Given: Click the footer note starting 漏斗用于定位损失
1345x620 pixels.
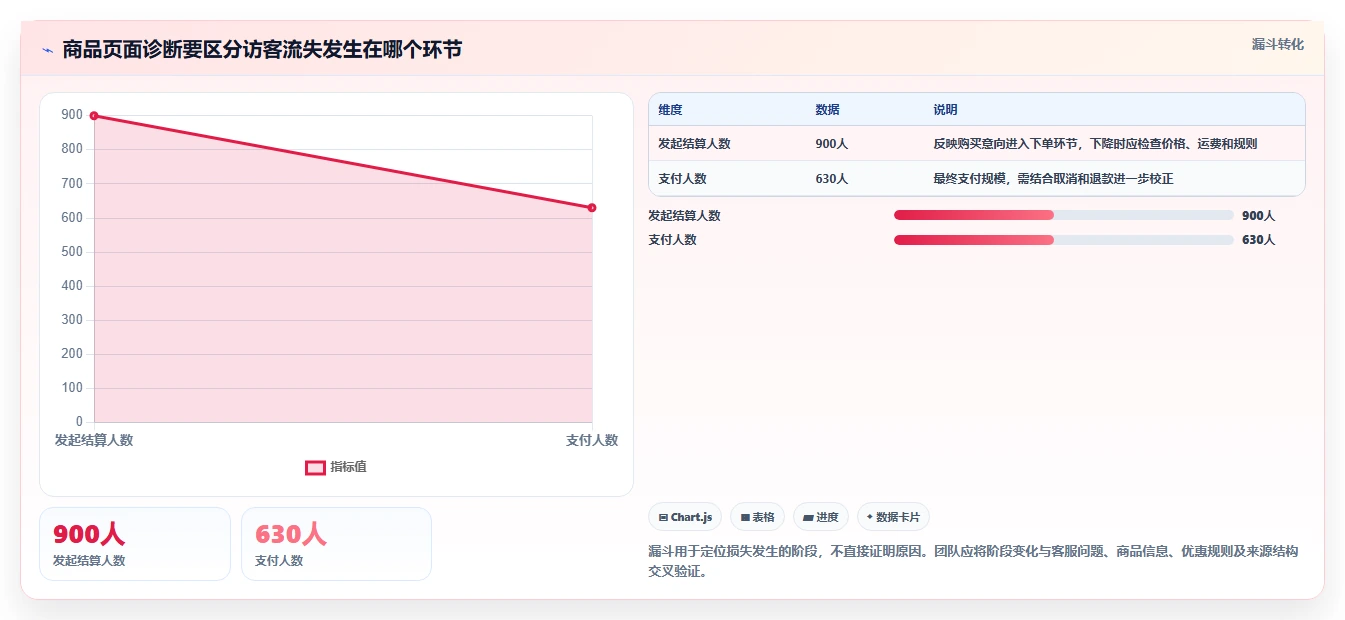Looking at the screenshot, I should tap(973, 561).
